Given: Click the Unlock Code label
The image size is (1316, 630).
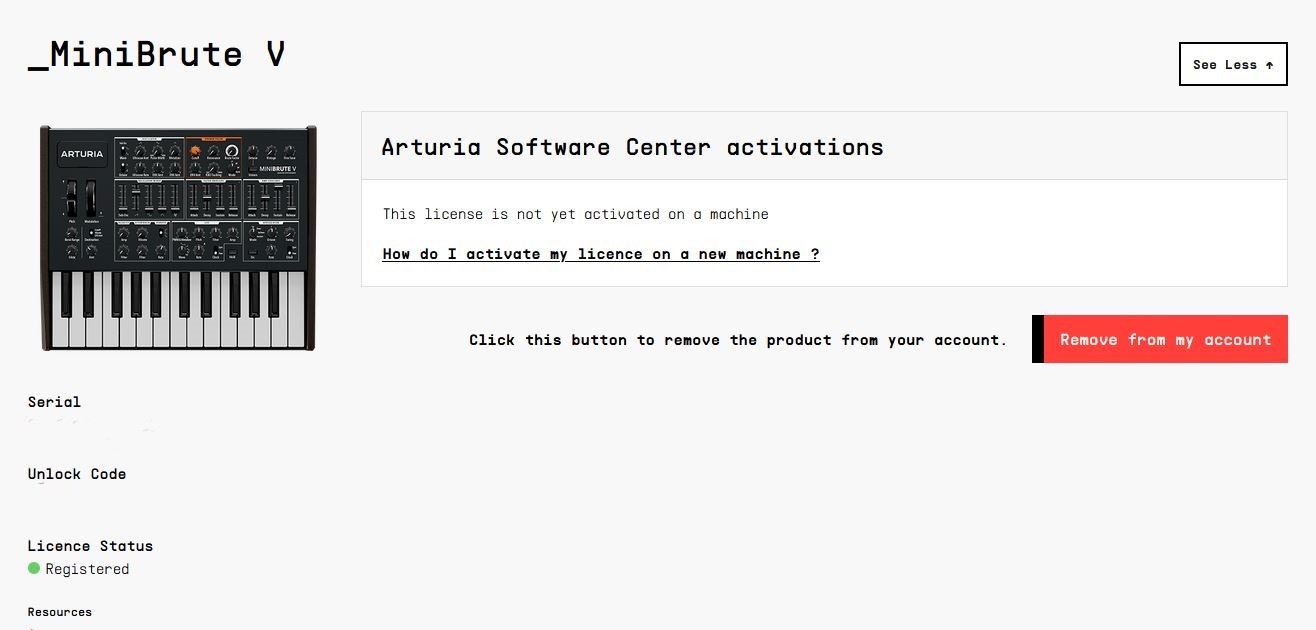Looking at the screenshot, I should click(77, 474).
